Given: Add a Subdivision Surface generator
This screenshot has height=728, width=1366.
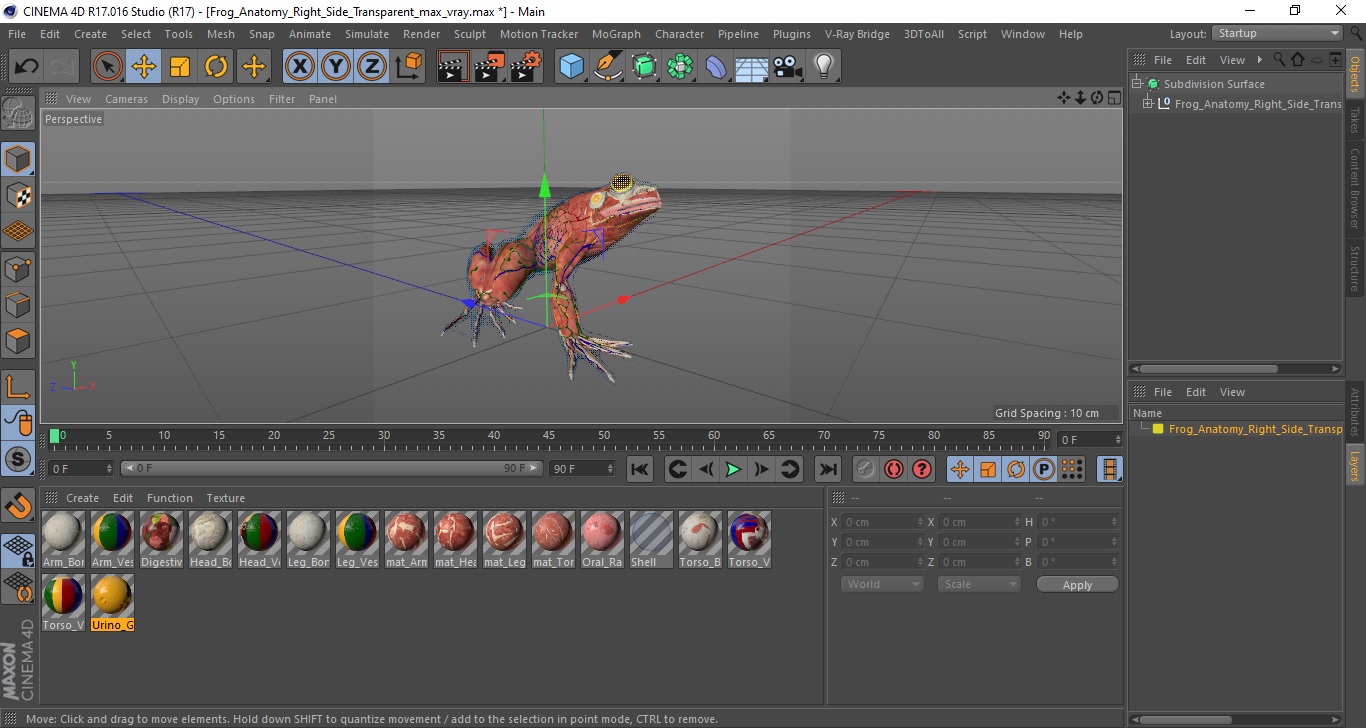Looking at the screenshot, I should coord(644,67).
